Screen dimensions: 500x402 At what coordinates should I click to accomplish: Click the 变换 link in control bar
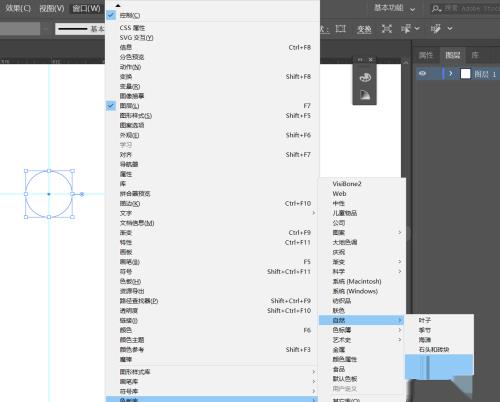364,29
